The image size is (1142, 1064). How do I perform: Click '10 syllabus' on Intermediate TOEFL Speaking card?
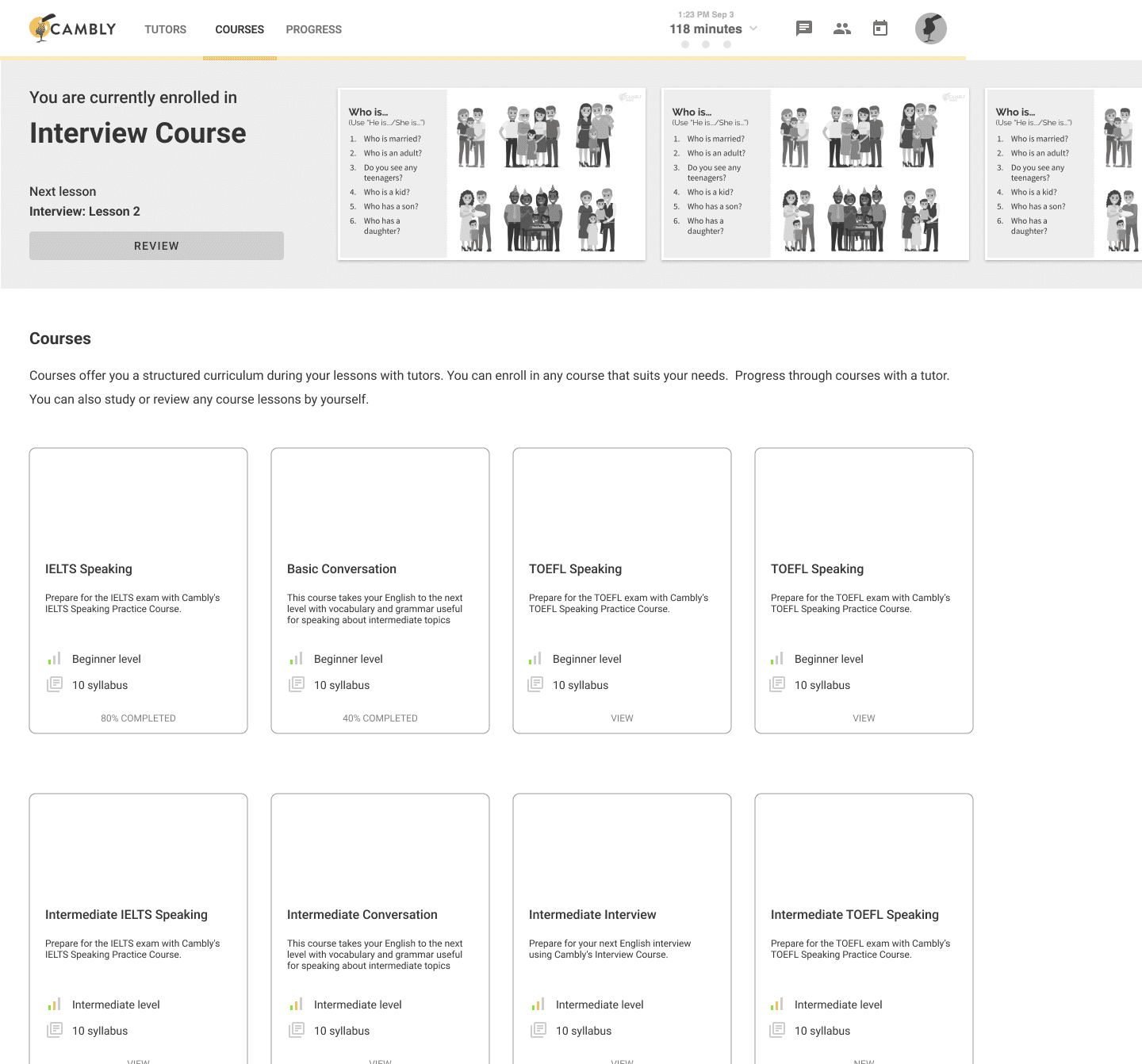(822, 1031)
